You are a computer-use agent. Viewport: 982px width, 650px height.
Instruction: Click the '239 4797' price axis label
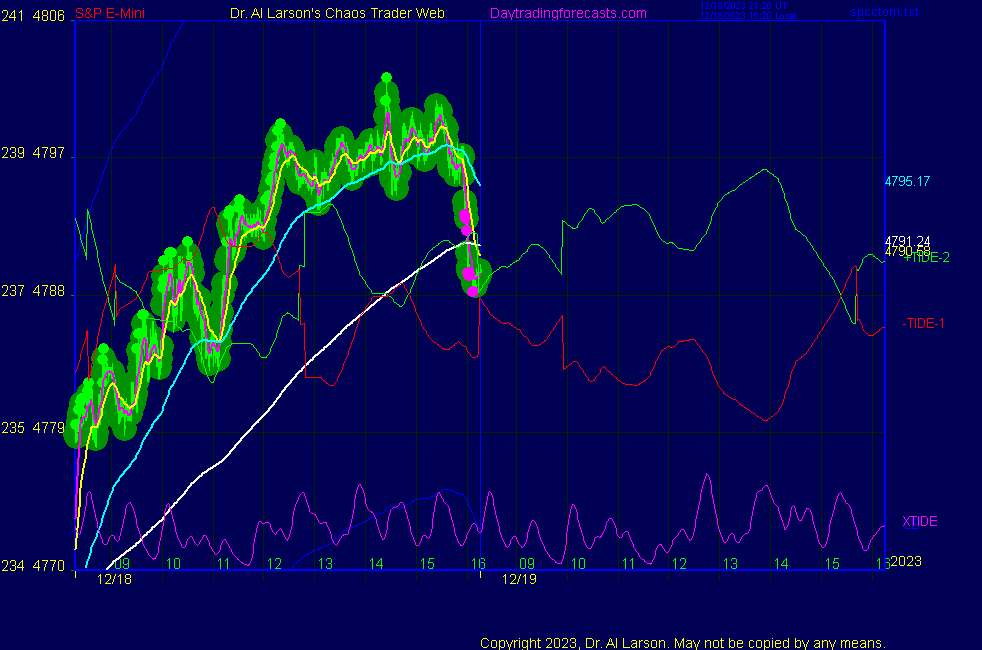(x=33, y=153)
